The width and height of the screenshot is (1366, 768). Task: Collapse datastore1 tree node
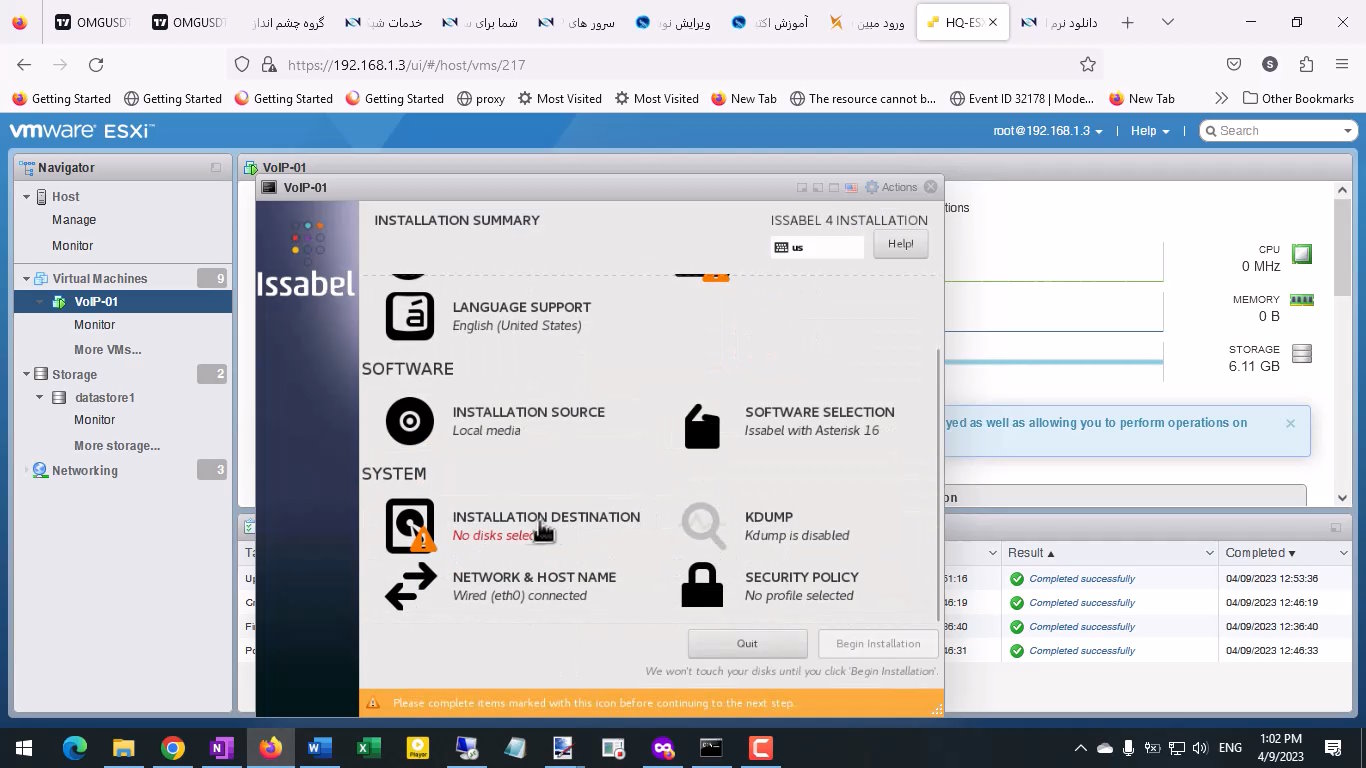[40, 398]
